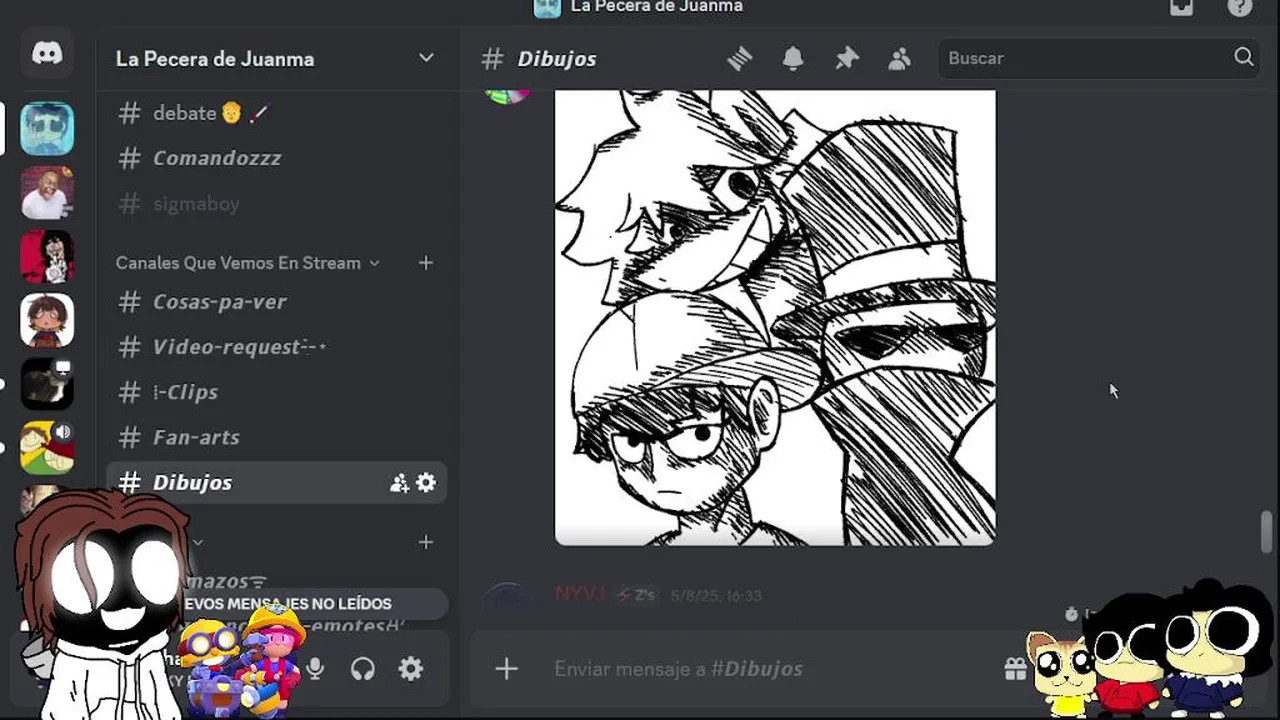Open the gift Nitro icon
Screen dimensions: 1280x720
tap(1016, 669)
